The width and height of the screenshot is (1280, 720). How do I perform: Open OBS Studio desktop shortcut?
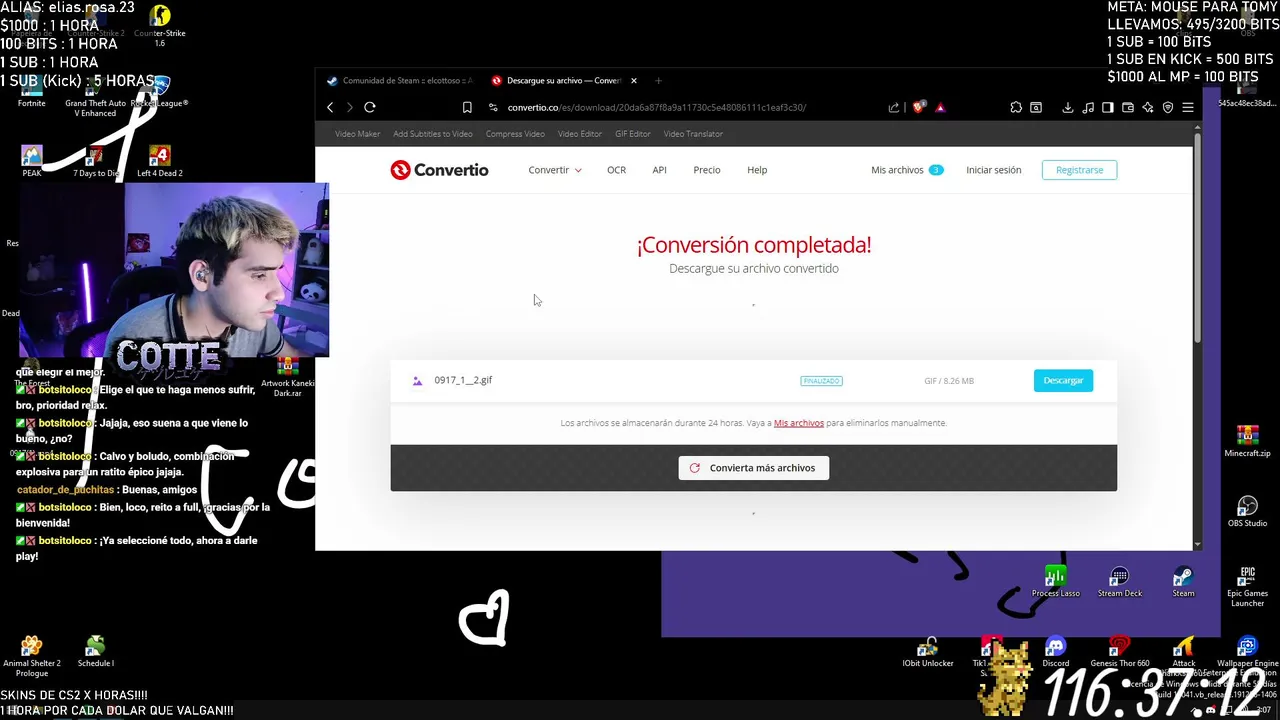[x=1247, y=512]
